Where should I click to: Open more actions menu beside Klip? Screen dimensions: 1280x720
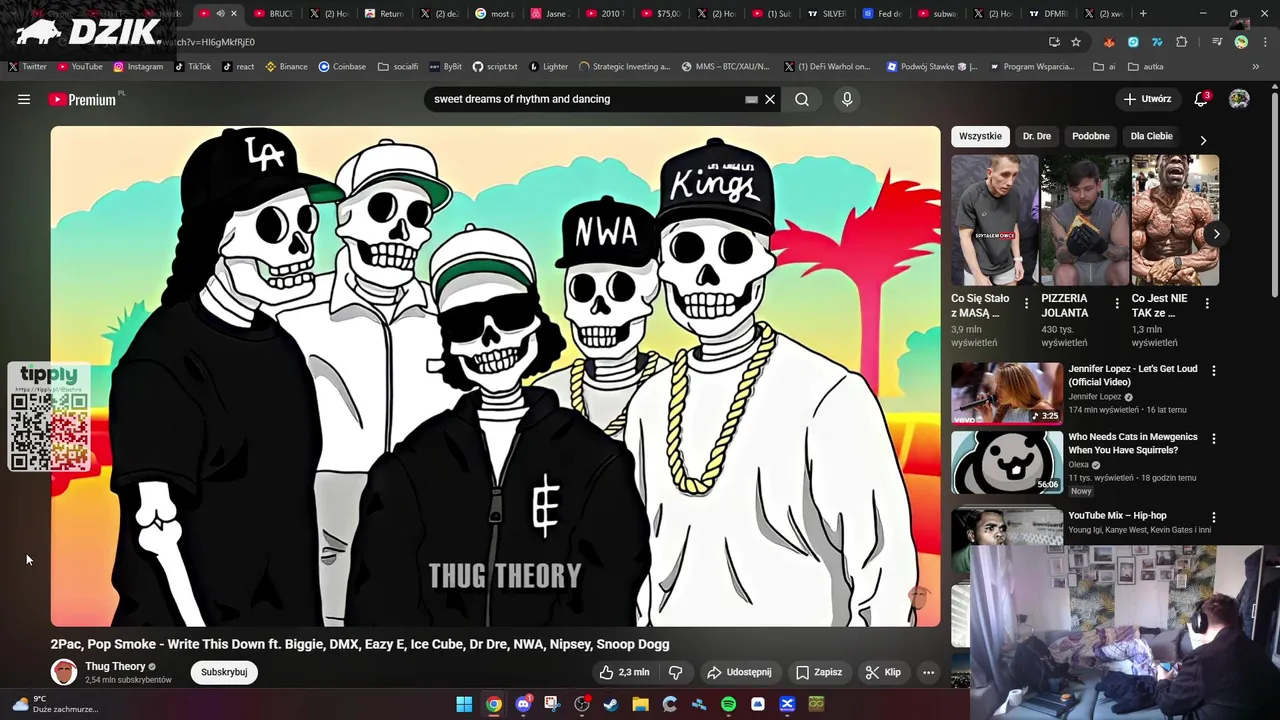coord(928,672)
